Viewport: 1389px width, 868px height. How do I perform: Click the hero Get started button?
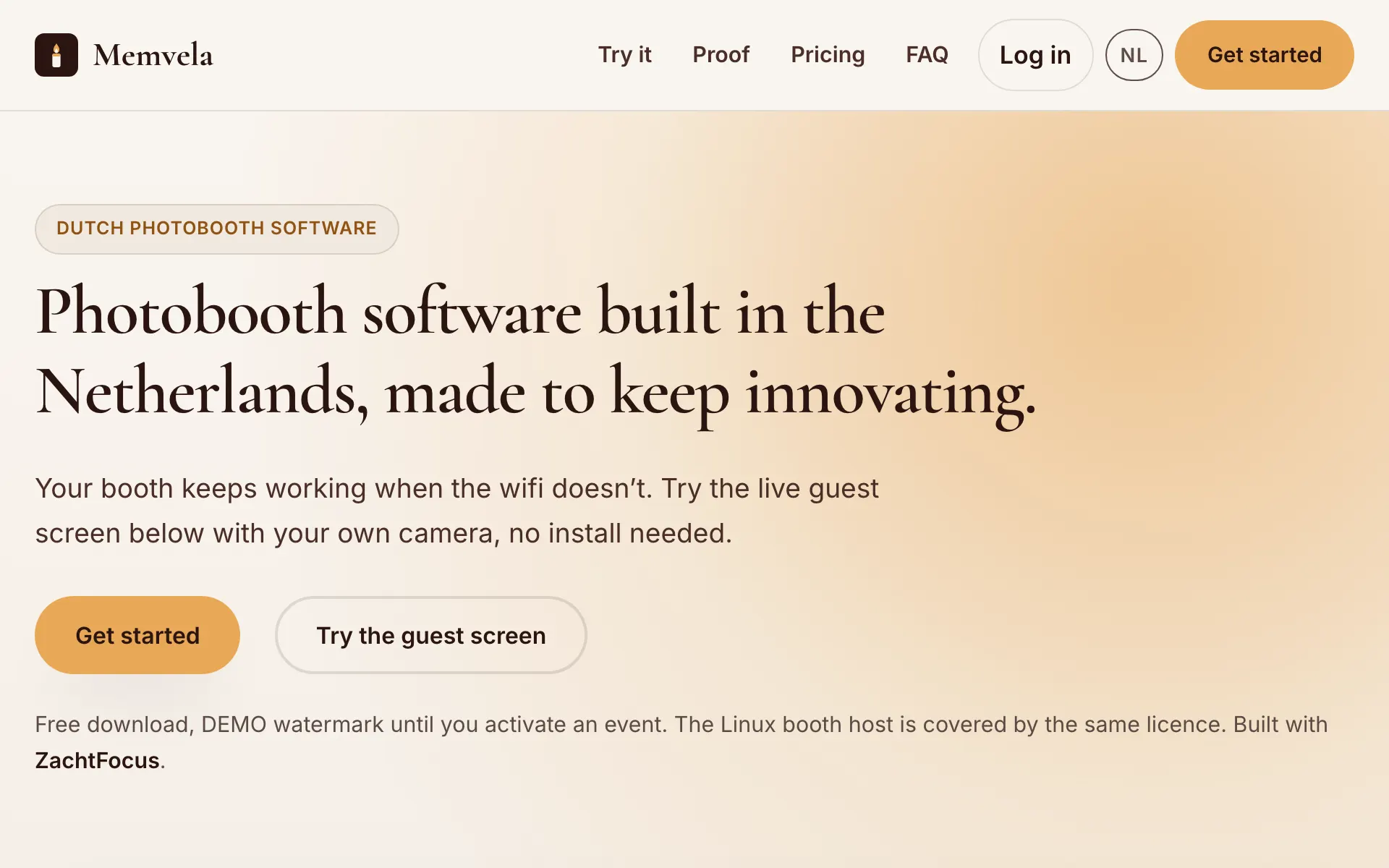[137, 635]
